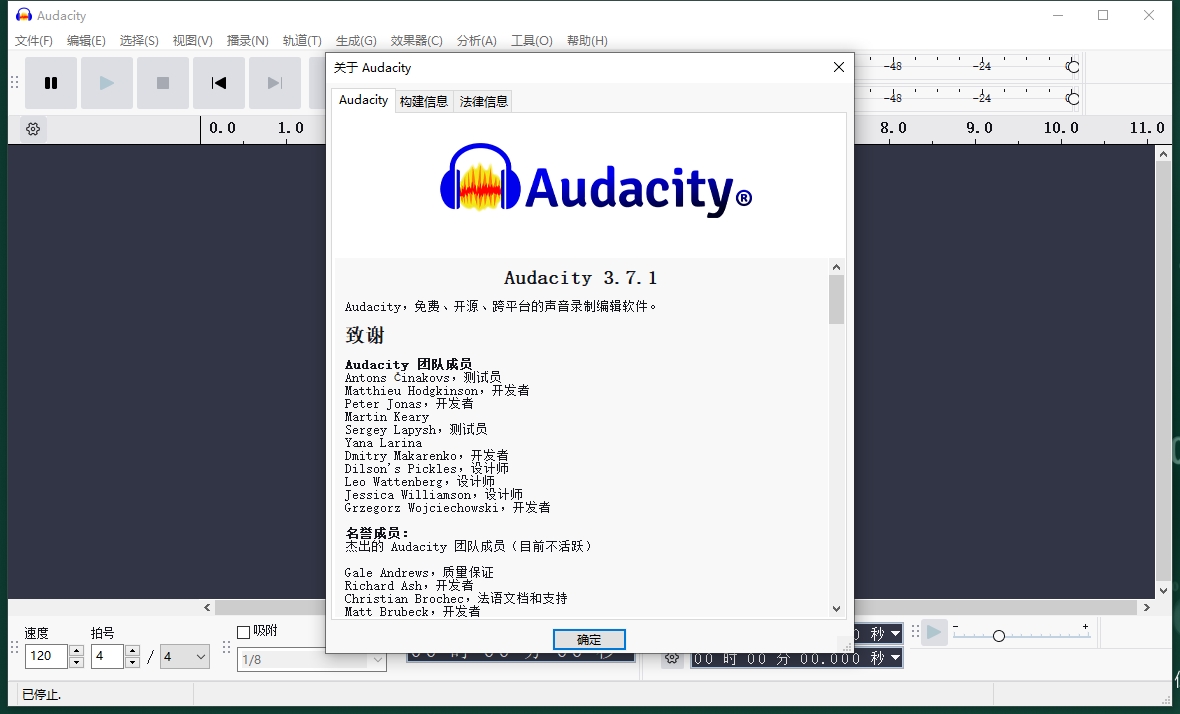Click the Stop button
Screen dimensions: 1180x714
click(163, 83)
